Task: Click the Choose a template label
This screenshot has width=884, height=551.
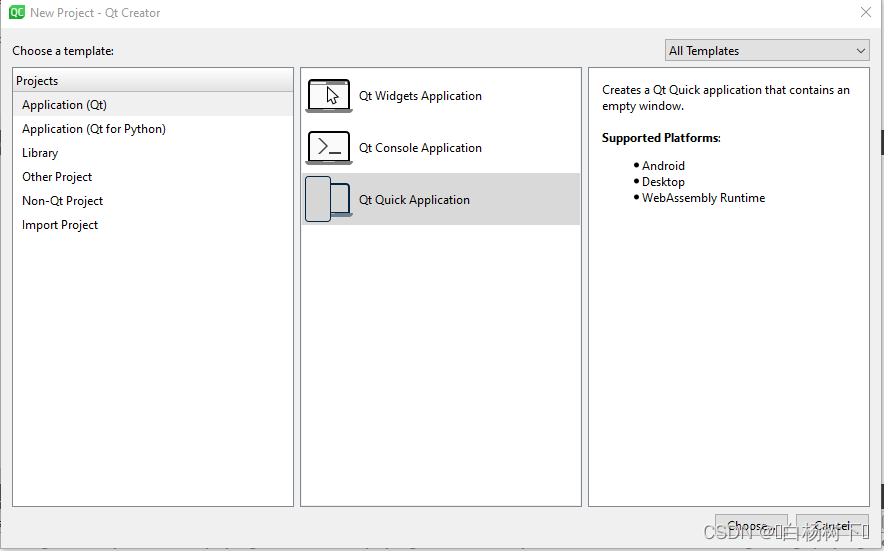Action: [x=63, y=51]
